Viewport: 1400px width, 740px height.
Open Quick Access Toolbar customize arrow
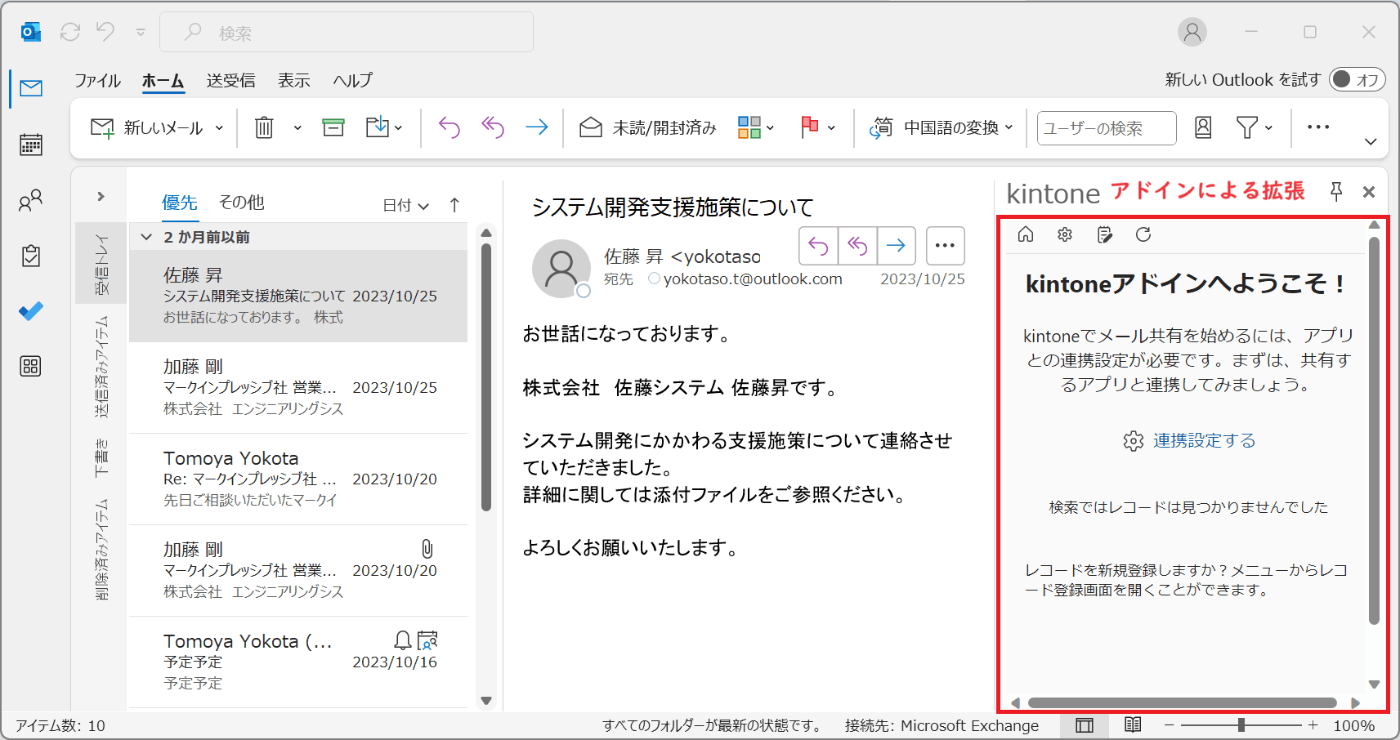(x=141, y=32)
